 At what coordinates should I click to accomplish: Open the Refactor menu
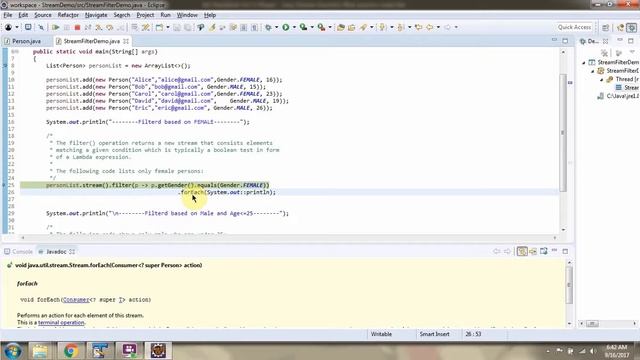click(x=68, y=15)
